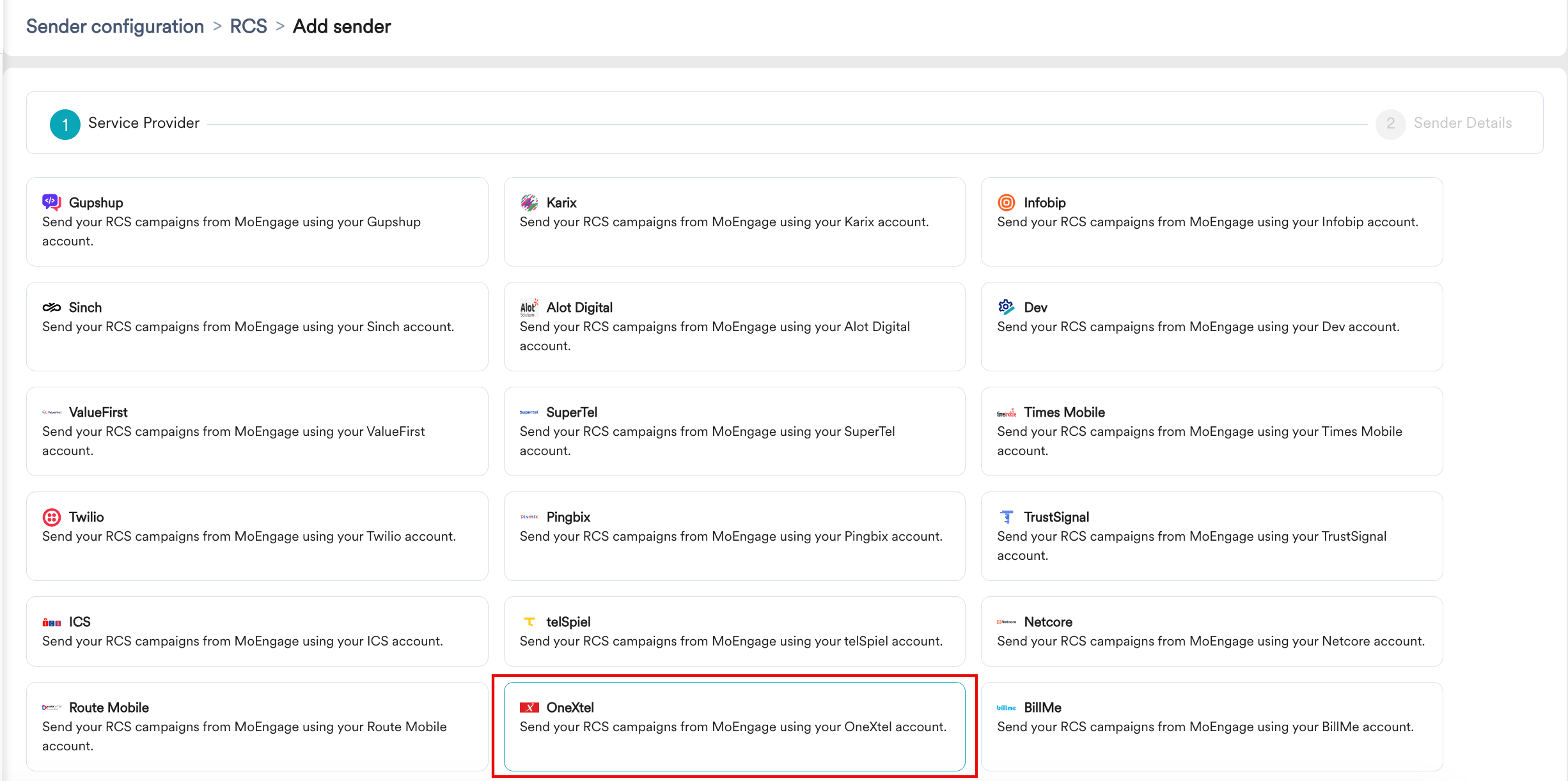Select the SuperTel provider card
The width and height of the screenshot is (1568, 781).
[734, 431]
